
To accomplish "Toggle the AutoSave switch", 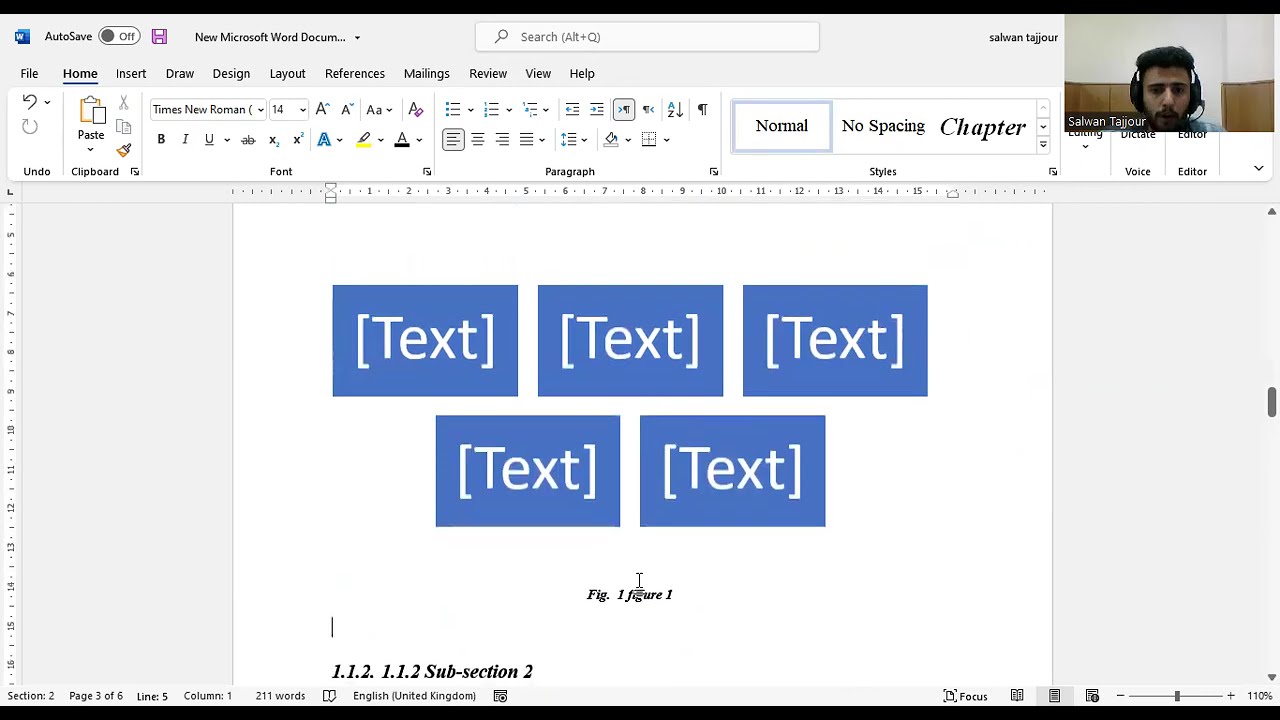I will click(x=119, y=37).
